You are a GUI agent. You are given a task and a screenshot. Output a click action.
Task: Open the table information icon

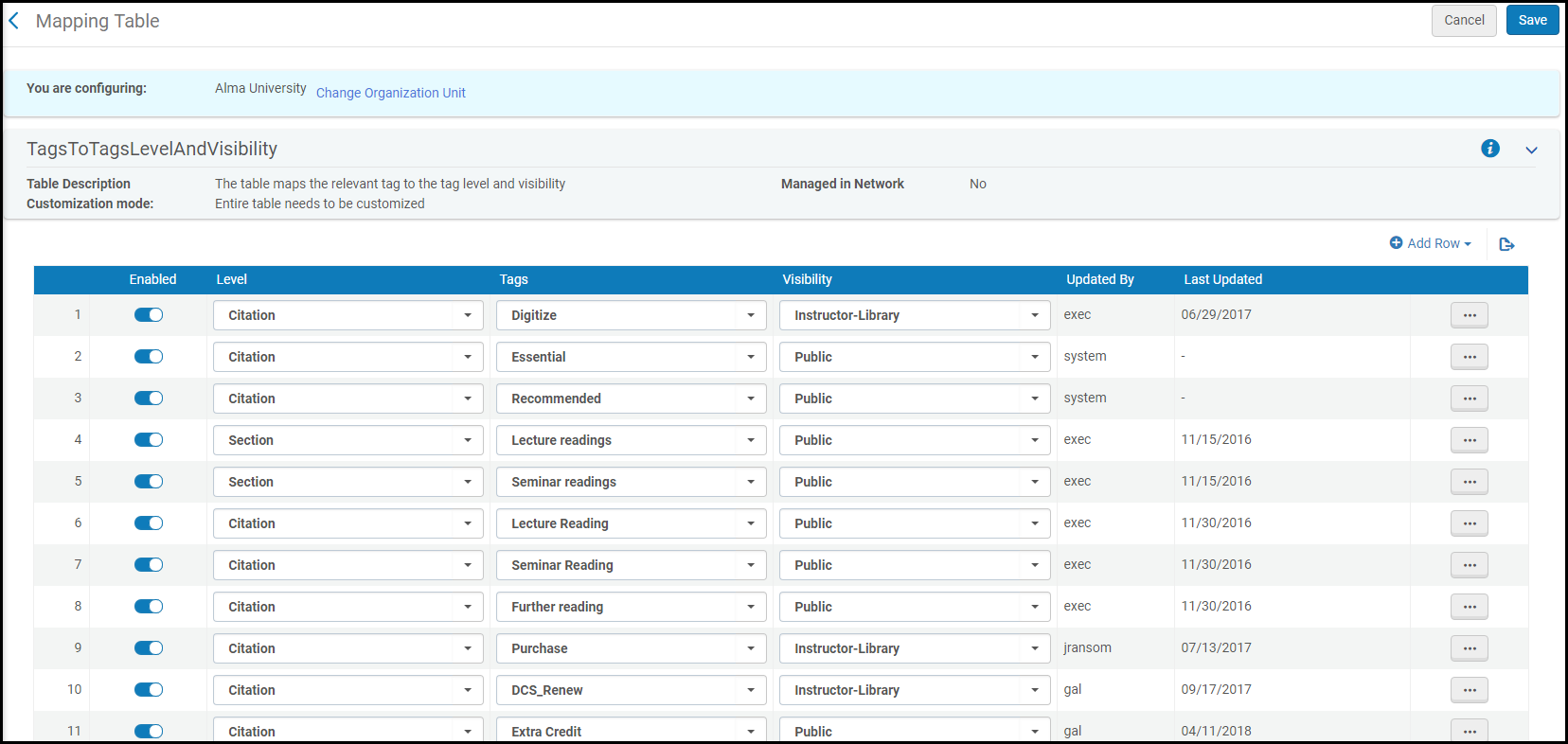(x=1490, y=149)
